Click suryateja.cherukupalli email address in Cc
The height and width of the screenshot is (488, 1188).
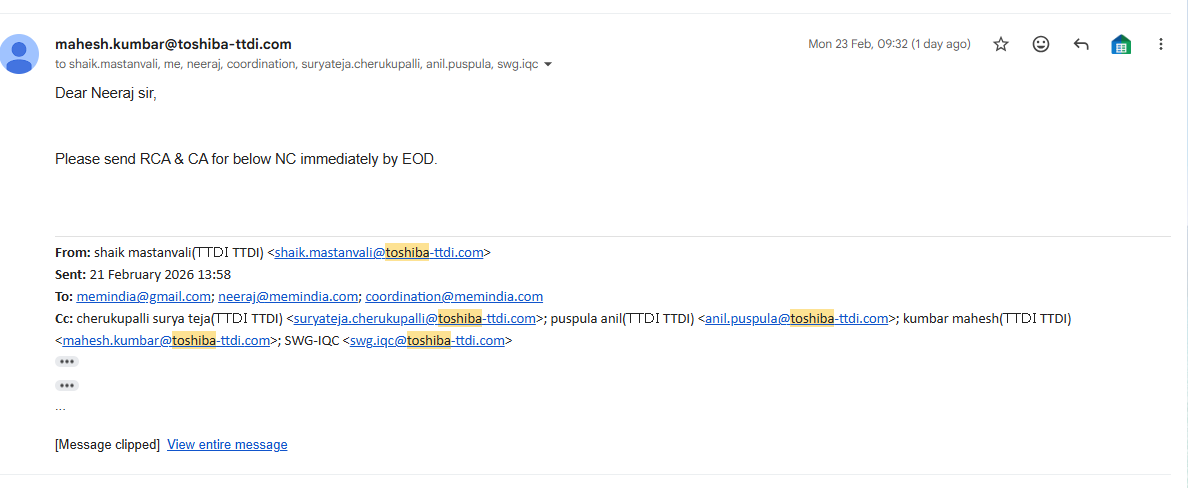(415, 319)
